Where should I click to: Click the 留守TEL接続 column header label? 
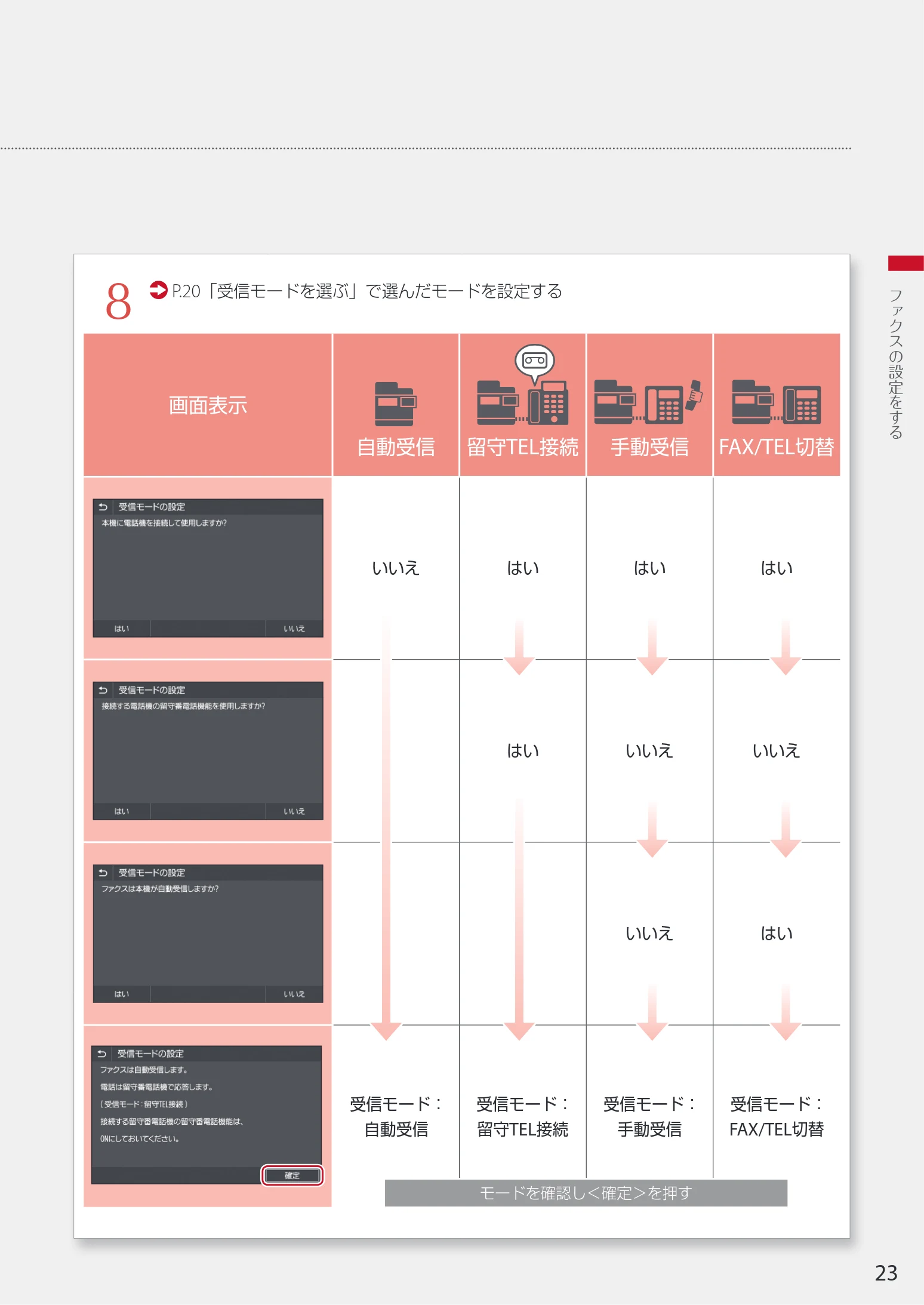522,447
